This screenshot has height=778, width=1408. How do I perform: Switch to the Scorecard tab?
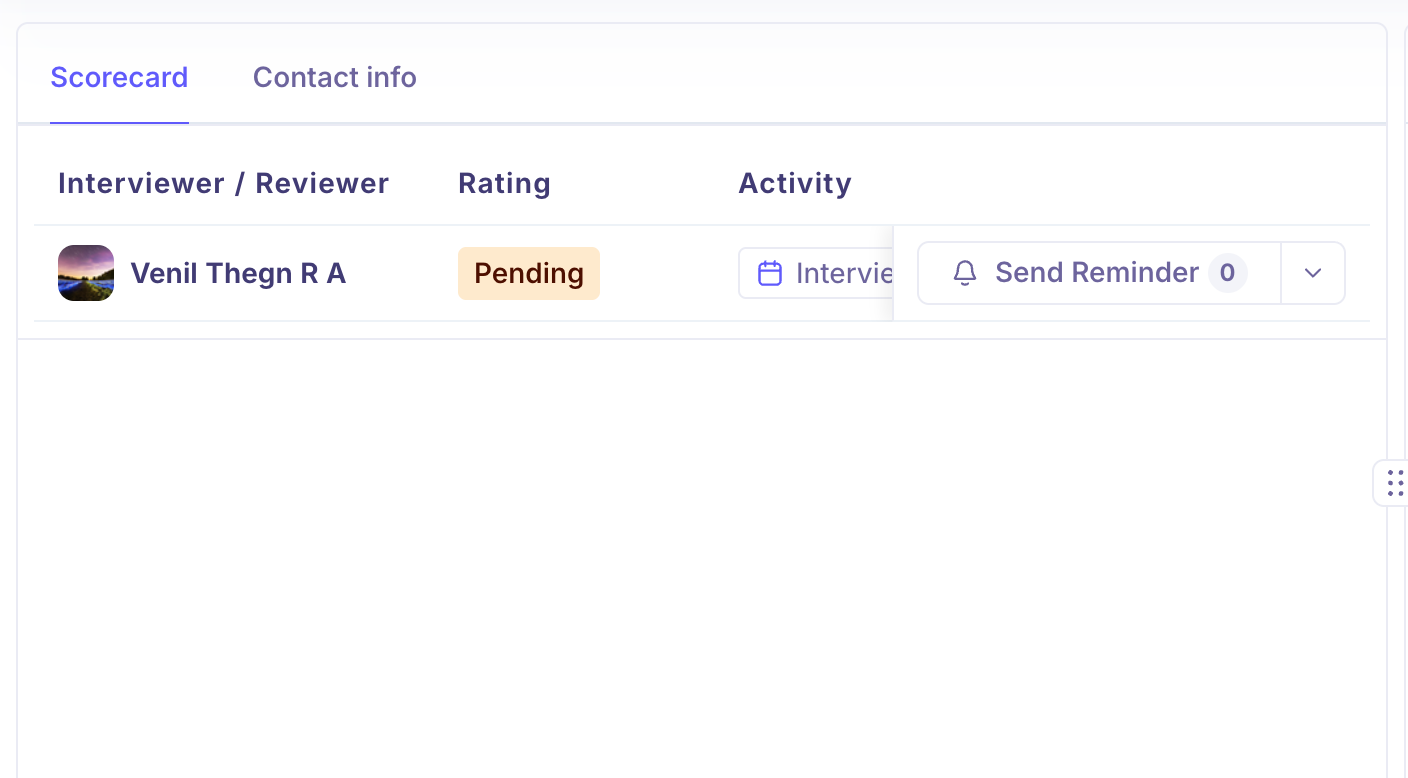(x=119, y=77)
